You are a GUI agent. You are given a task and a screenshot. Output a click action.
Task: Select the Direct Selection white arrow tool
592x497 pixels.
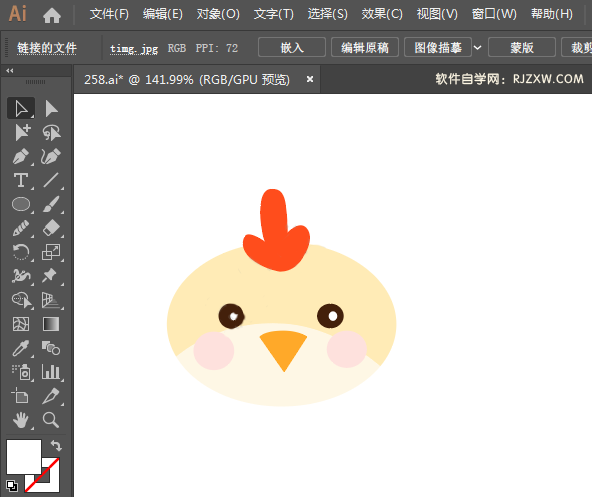pos(51,109)
